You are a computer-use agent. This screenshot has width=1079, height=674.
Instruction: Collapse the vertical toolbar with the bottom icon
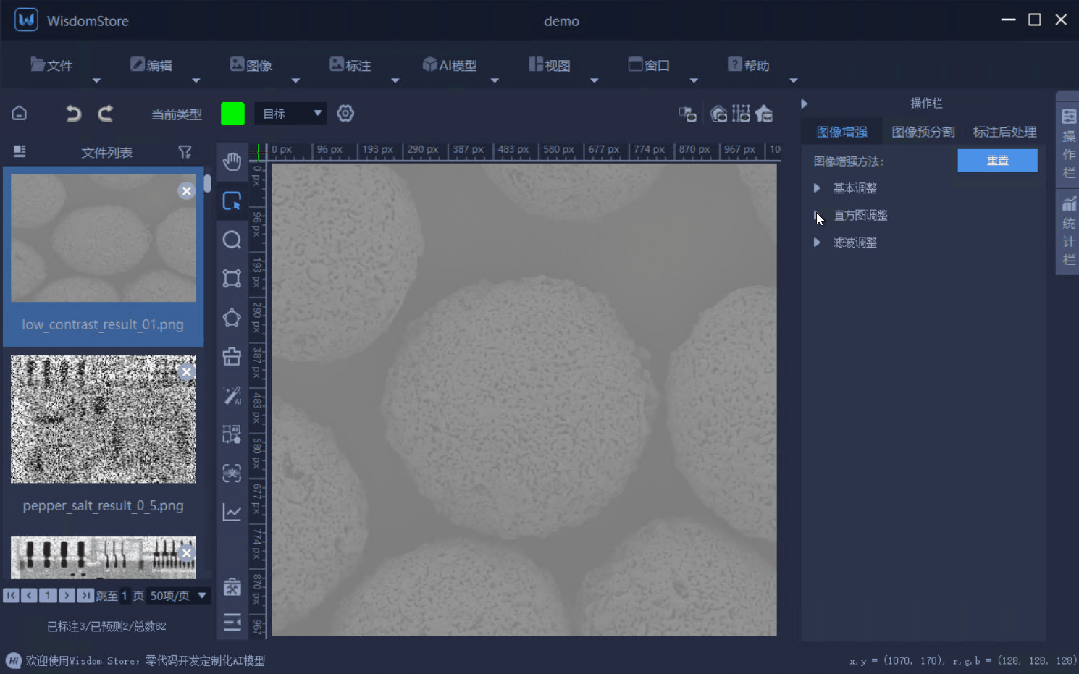(x=232, y=622)
